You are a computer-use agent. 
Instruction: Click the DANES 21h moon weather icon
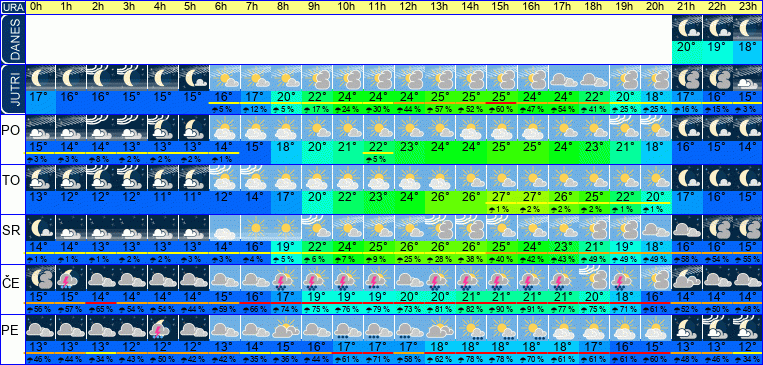tap(687, 28)
